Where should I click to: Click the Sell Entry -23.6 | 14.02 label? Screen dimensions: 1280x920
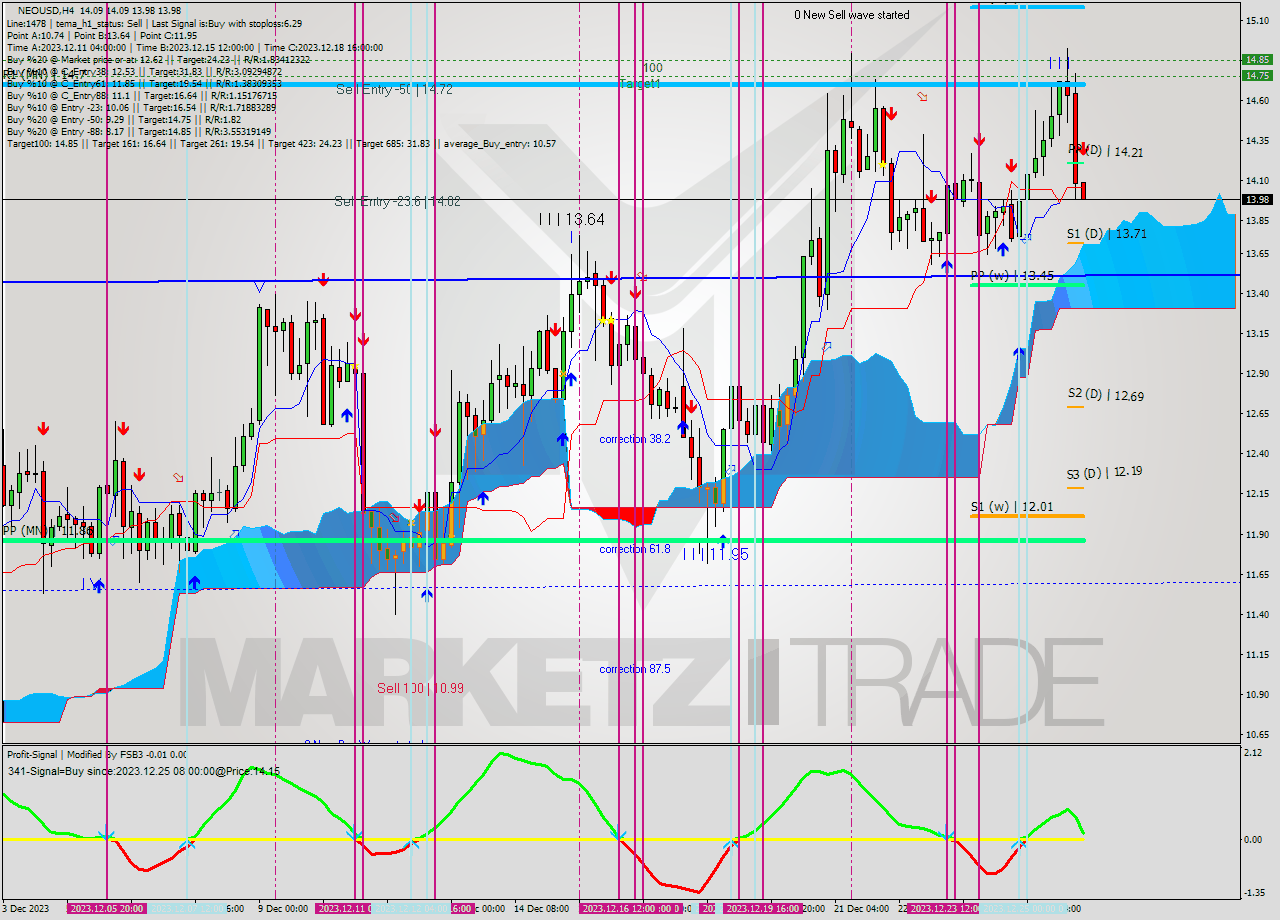tap(397, 202)
